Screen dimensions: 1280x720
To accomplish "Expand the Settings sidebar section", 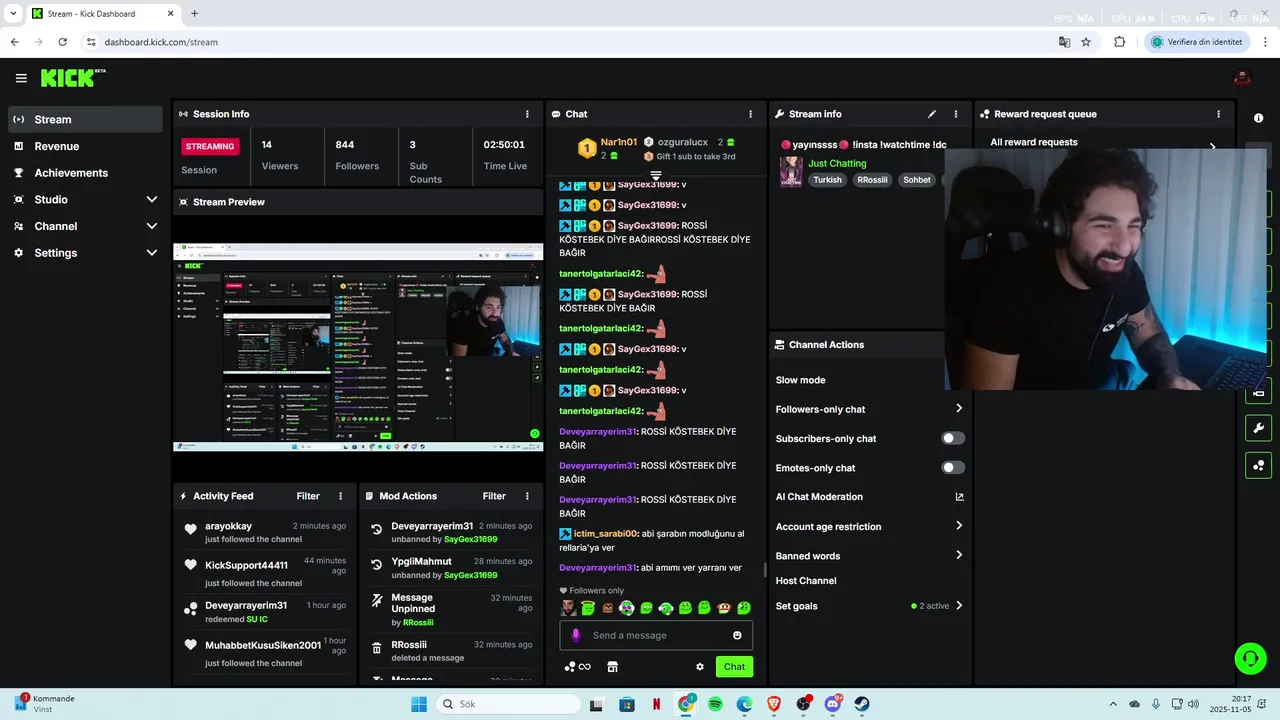I will (152, 253).
